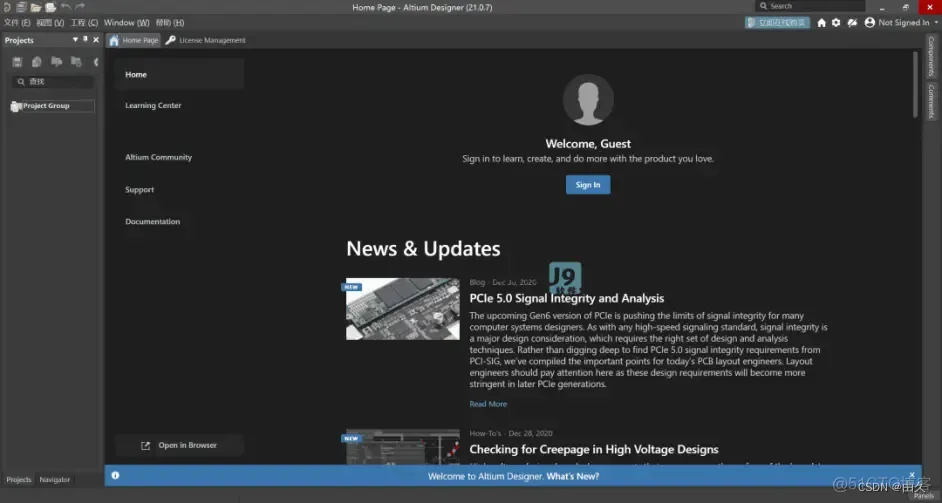Open the settings gear icon at top right
942x503 pixels.
(836, 23)
